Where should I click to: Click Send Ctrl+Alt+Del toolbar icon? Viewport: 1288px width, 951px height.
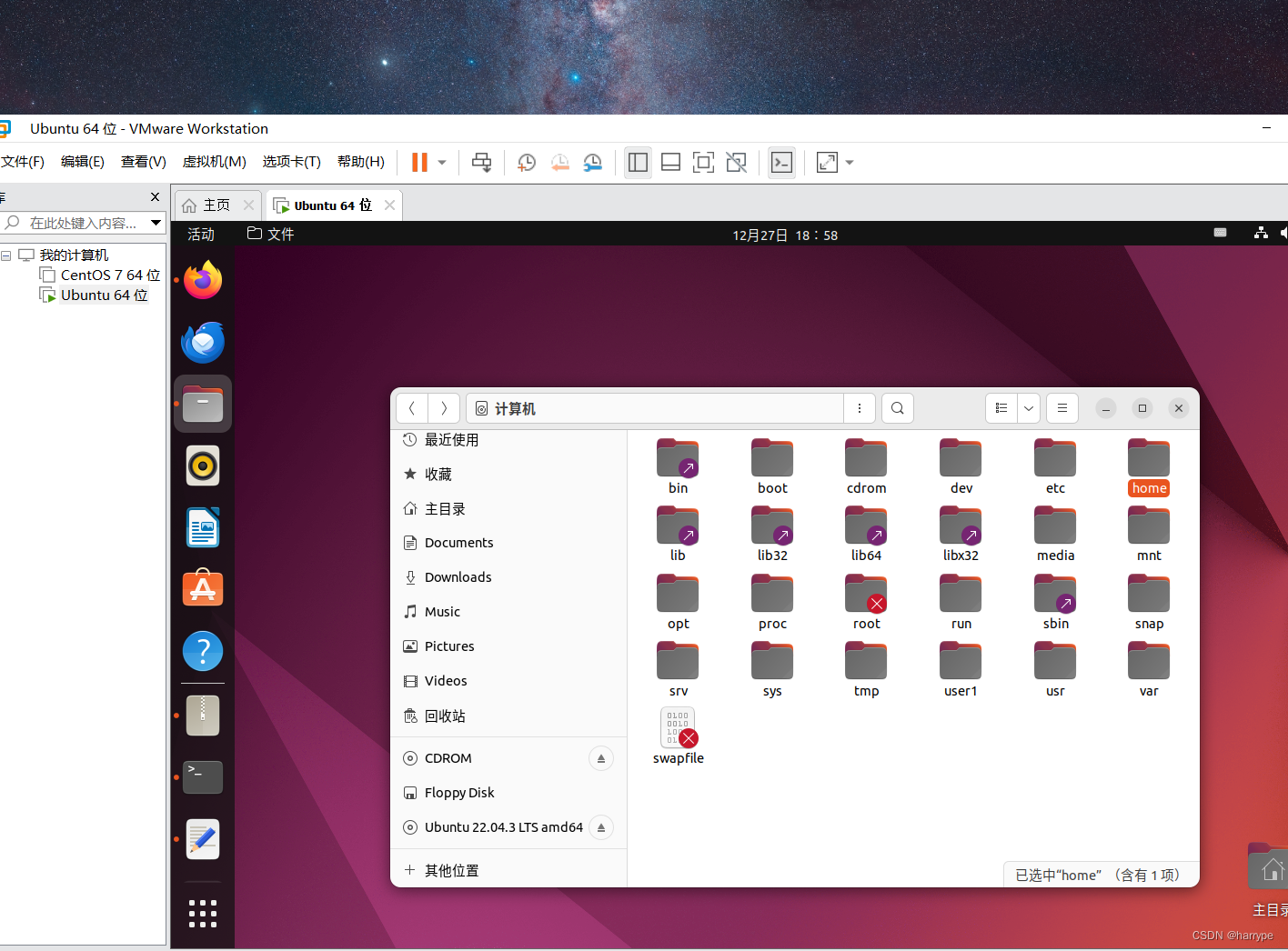click(482, 163)
